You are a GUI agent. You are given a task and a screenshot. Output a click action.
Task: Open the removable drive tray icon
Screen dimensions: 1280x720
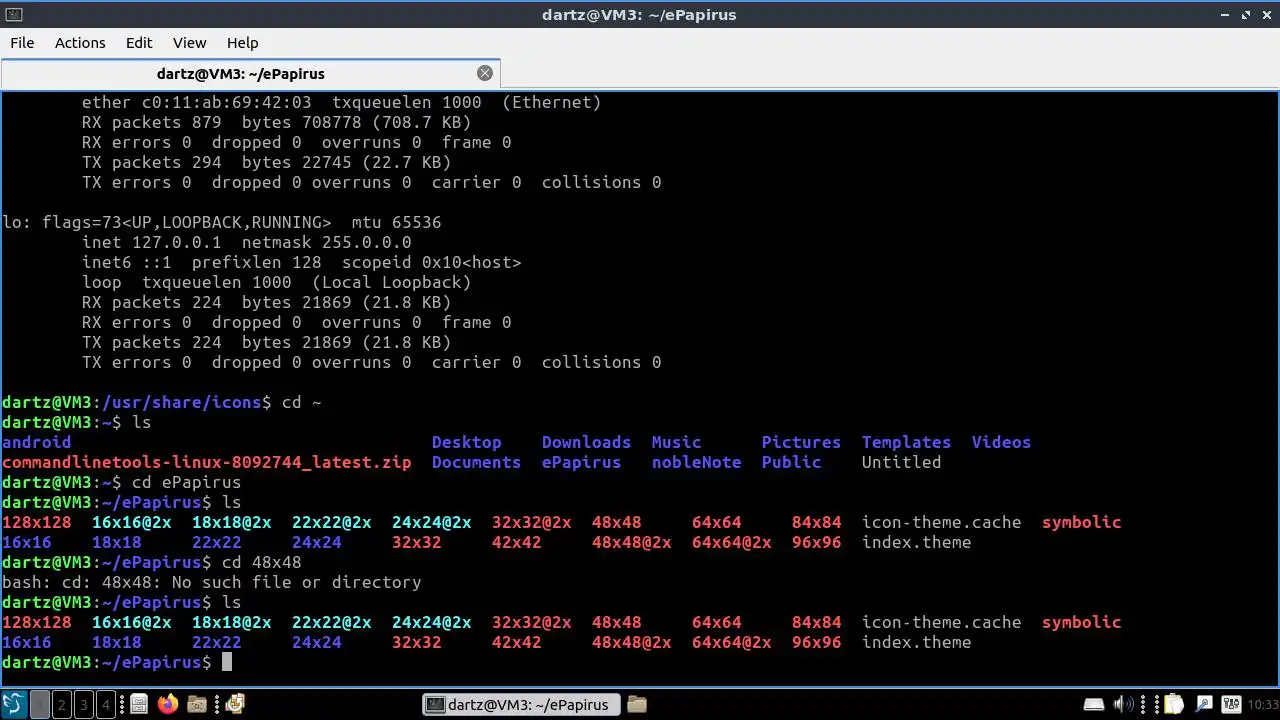(1094, 705)
